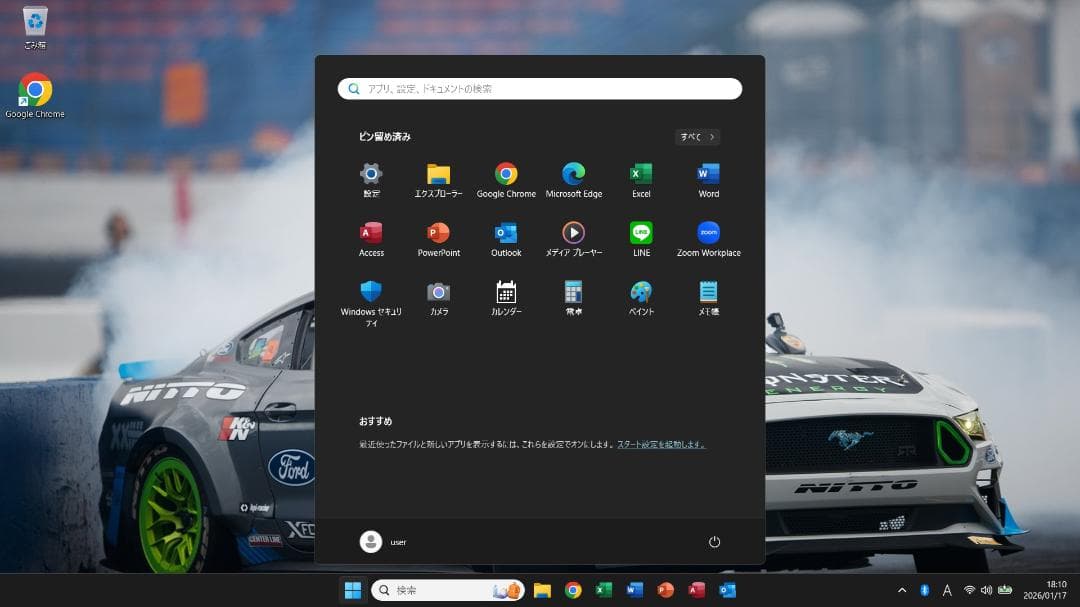This screenshot has width=1080, height=607.
Task: Click the Wi-Fi icon in system tray
Action: point(969,589)
